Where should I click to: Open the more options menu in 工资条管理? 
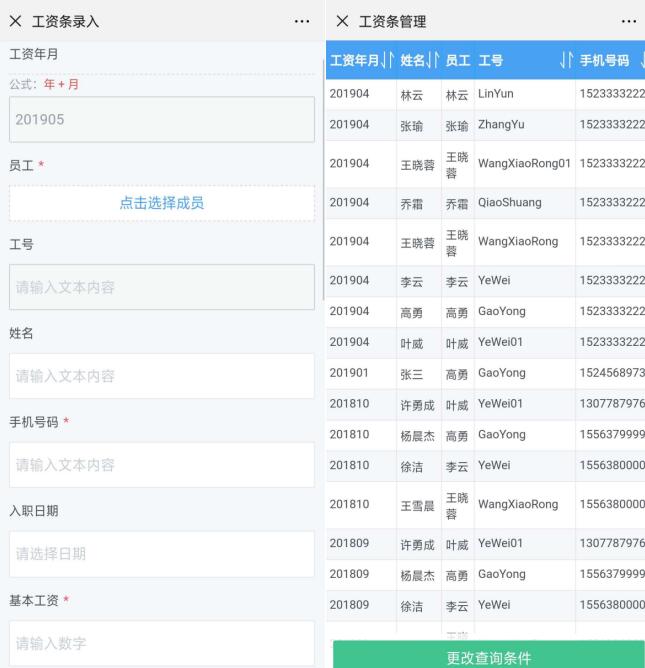pyautogui.click(x=629, y=21)
